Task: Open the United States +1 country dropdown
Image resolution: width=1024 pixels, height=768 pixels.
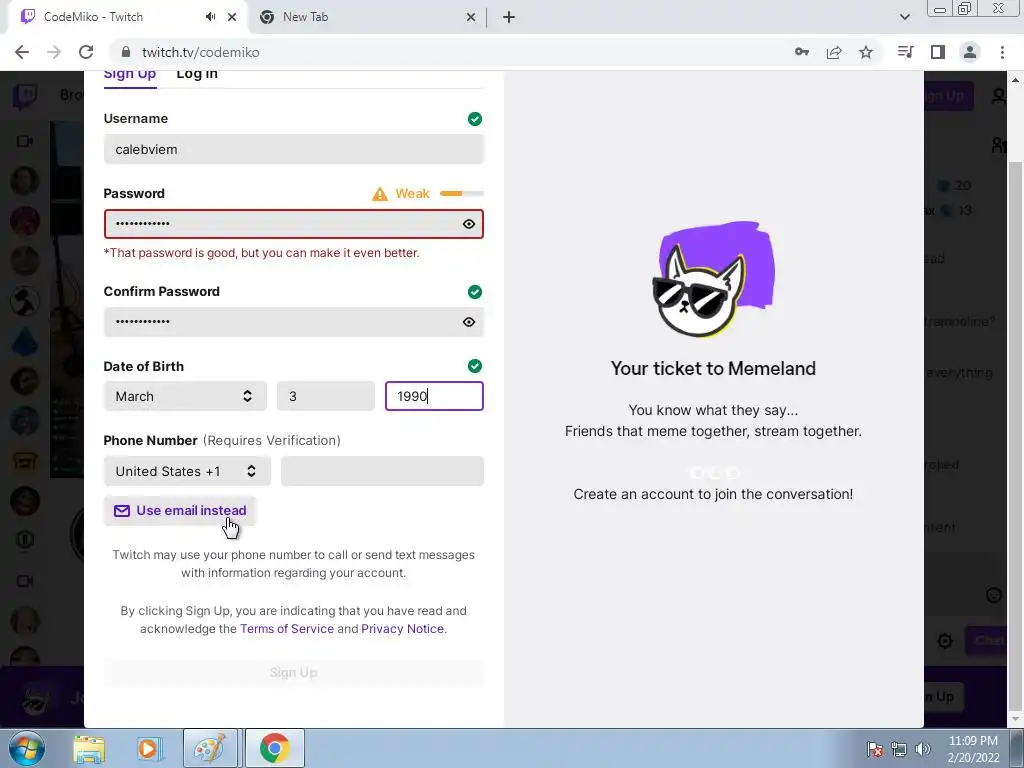Action: coord(187,472)
